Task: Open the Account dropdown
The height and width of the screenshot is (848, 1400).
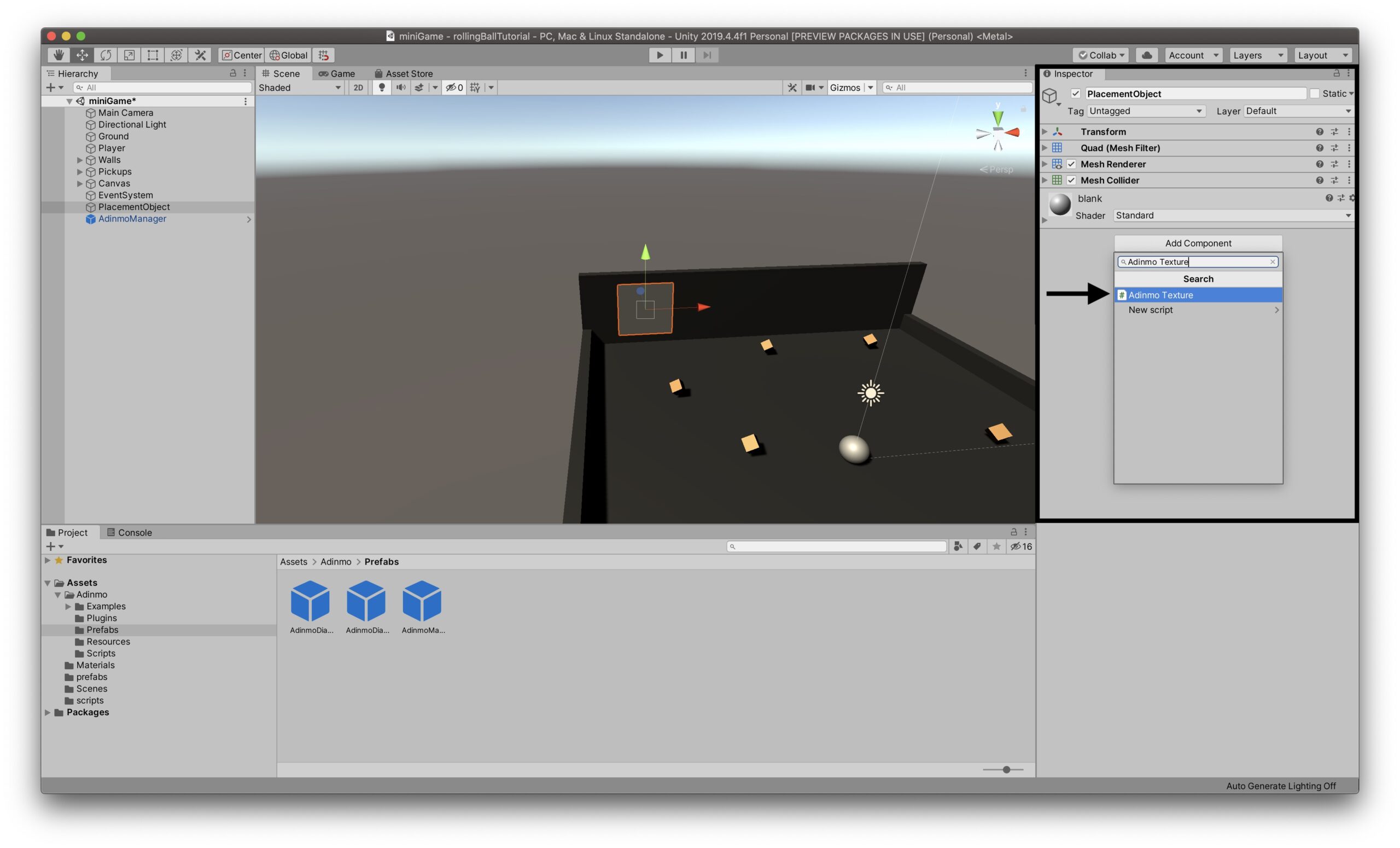Action: (x=1193, y=55)
